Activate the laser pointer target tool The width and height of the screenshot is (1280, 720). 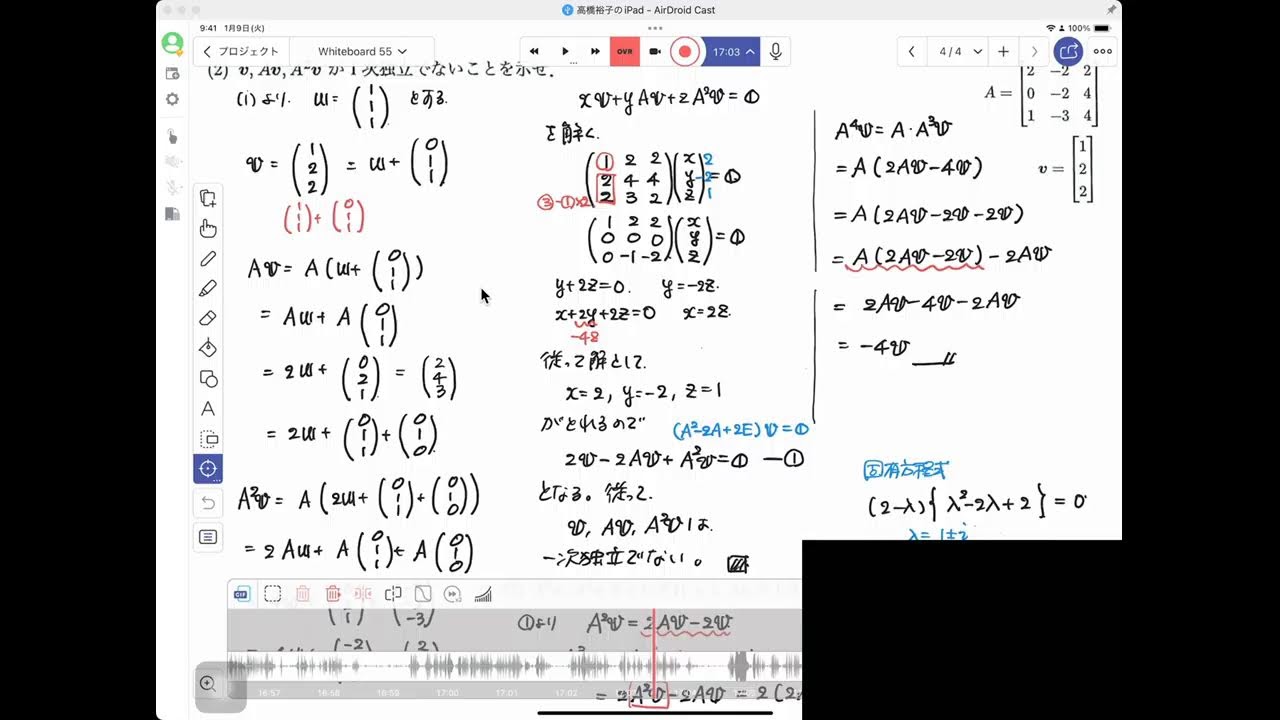click(x=208, y=468)
